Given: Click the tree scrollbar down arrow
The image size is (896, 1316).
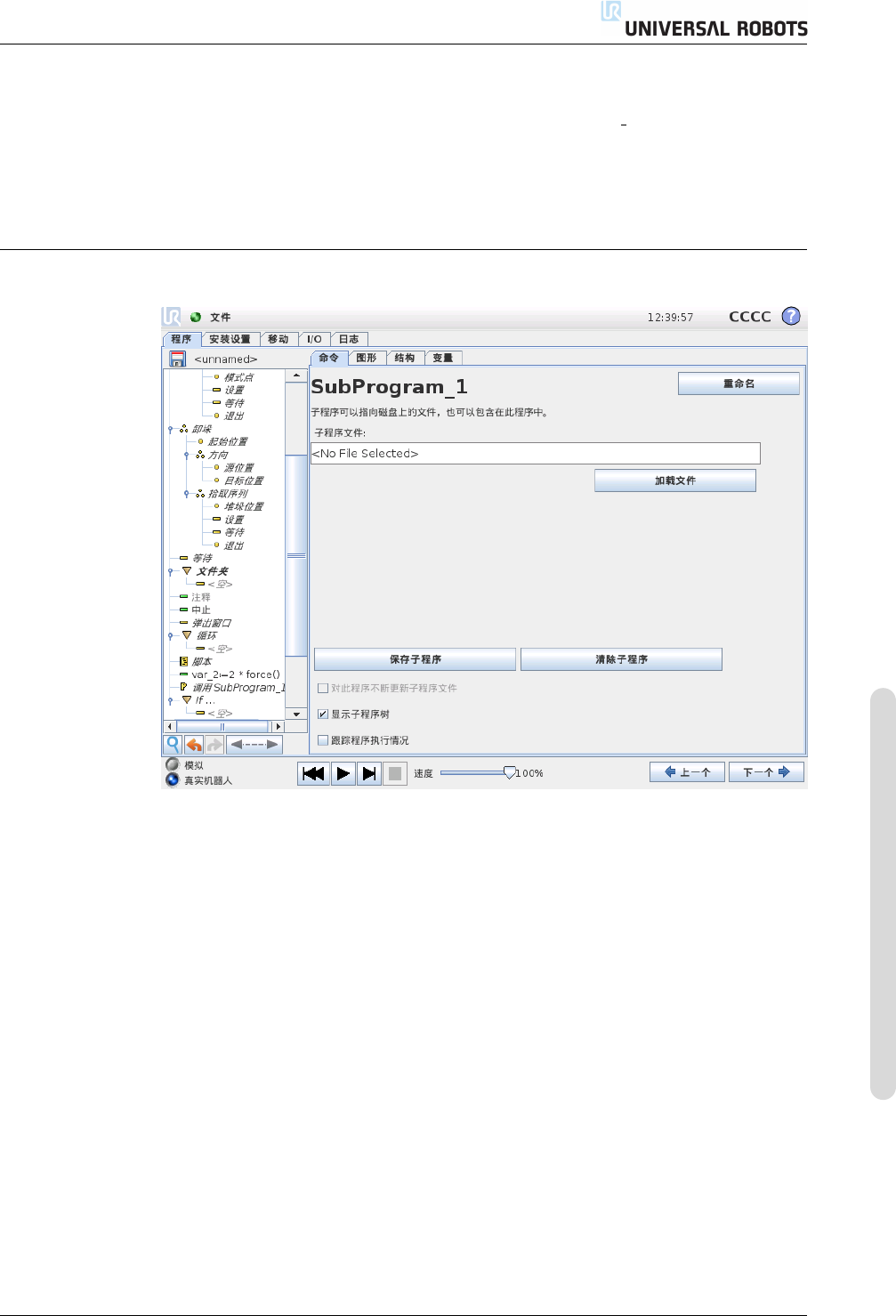Looking at the screenshot, I should [x=296, y=714].
